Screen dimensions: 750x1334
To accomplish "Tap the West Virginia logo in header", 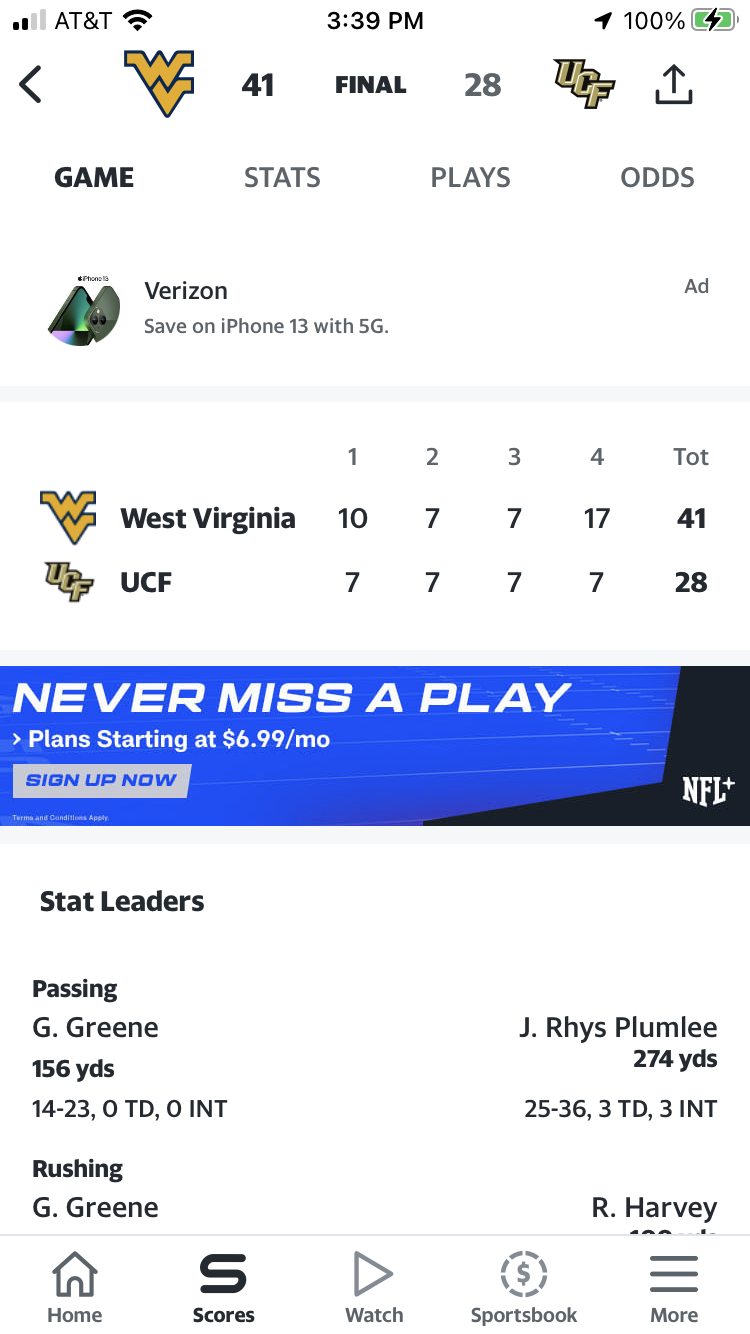I will [159, 84].
